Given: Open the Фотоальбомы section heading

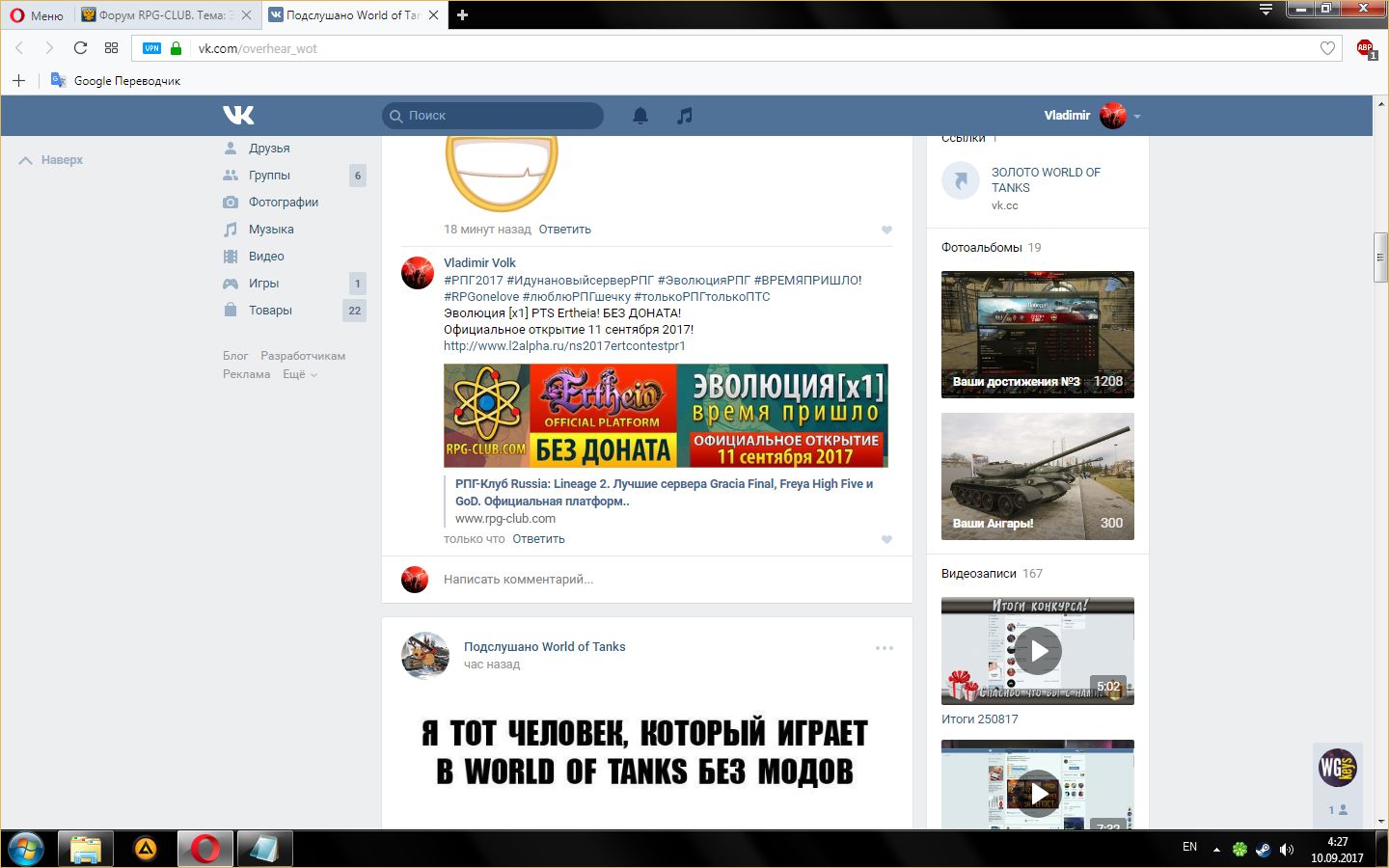Looking at the screenshot, I should pos(982,248).
